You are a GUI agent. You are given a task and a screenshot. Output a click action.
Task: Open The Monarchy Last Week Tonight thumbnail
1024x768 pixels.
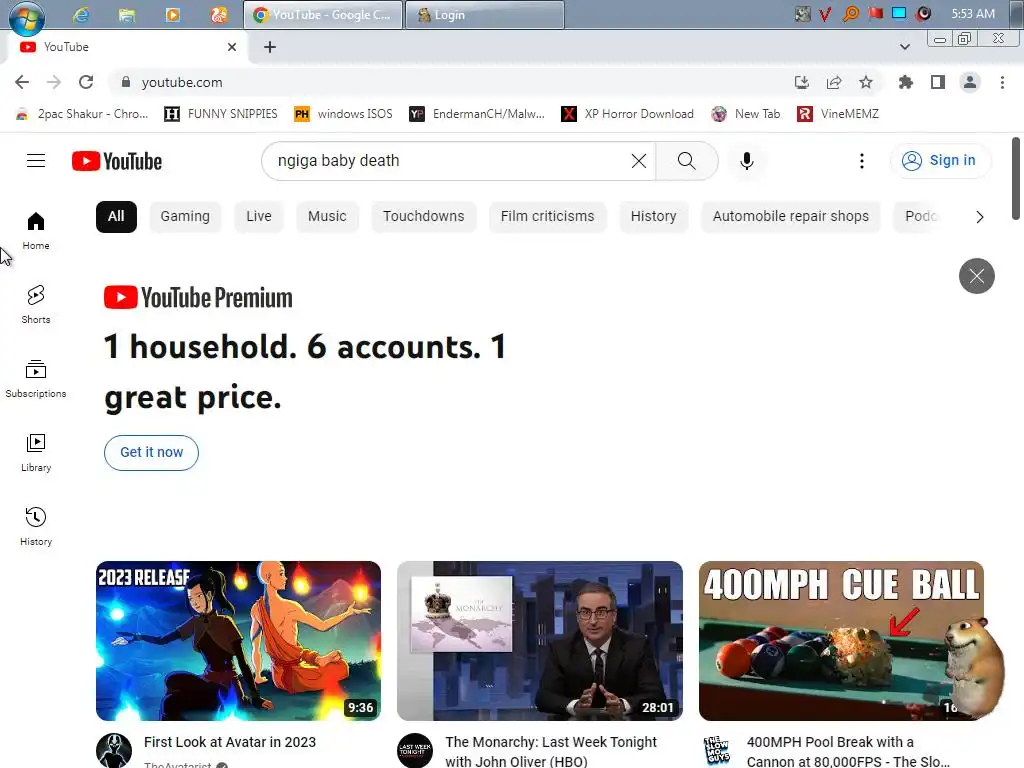540,641
